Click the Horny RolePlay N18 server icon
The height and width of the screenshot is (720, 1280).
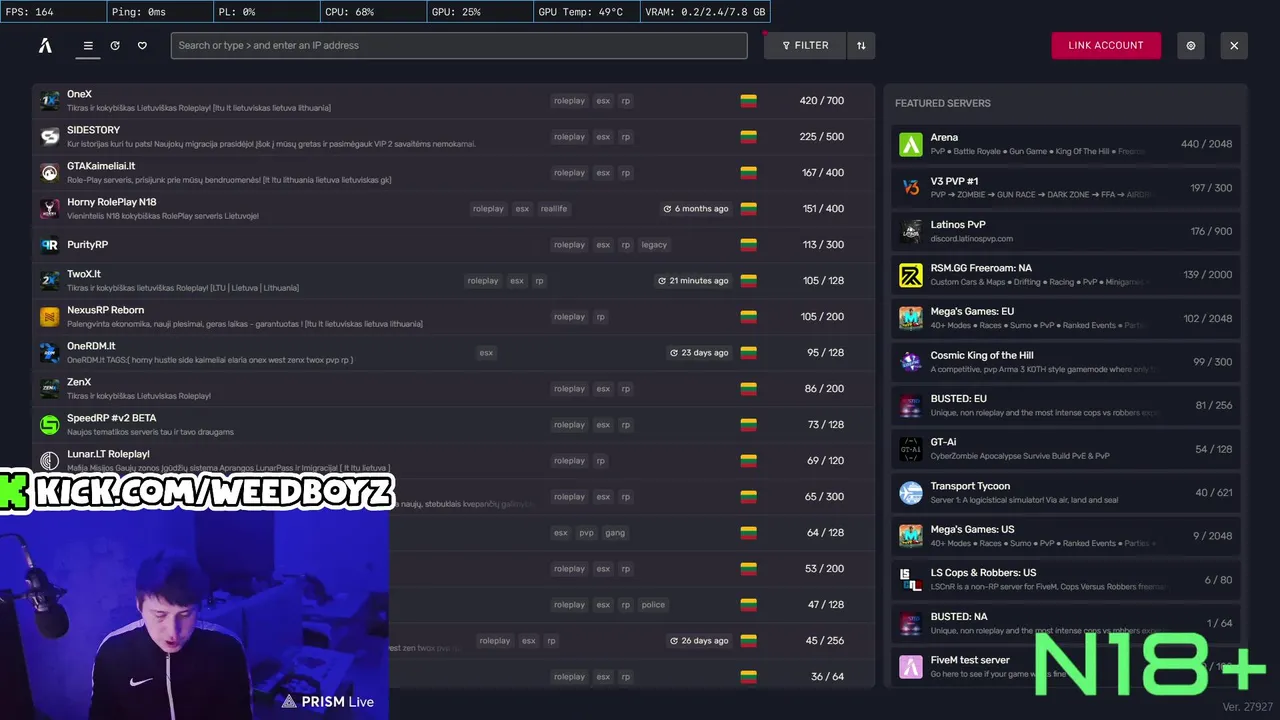coord(49,208)
